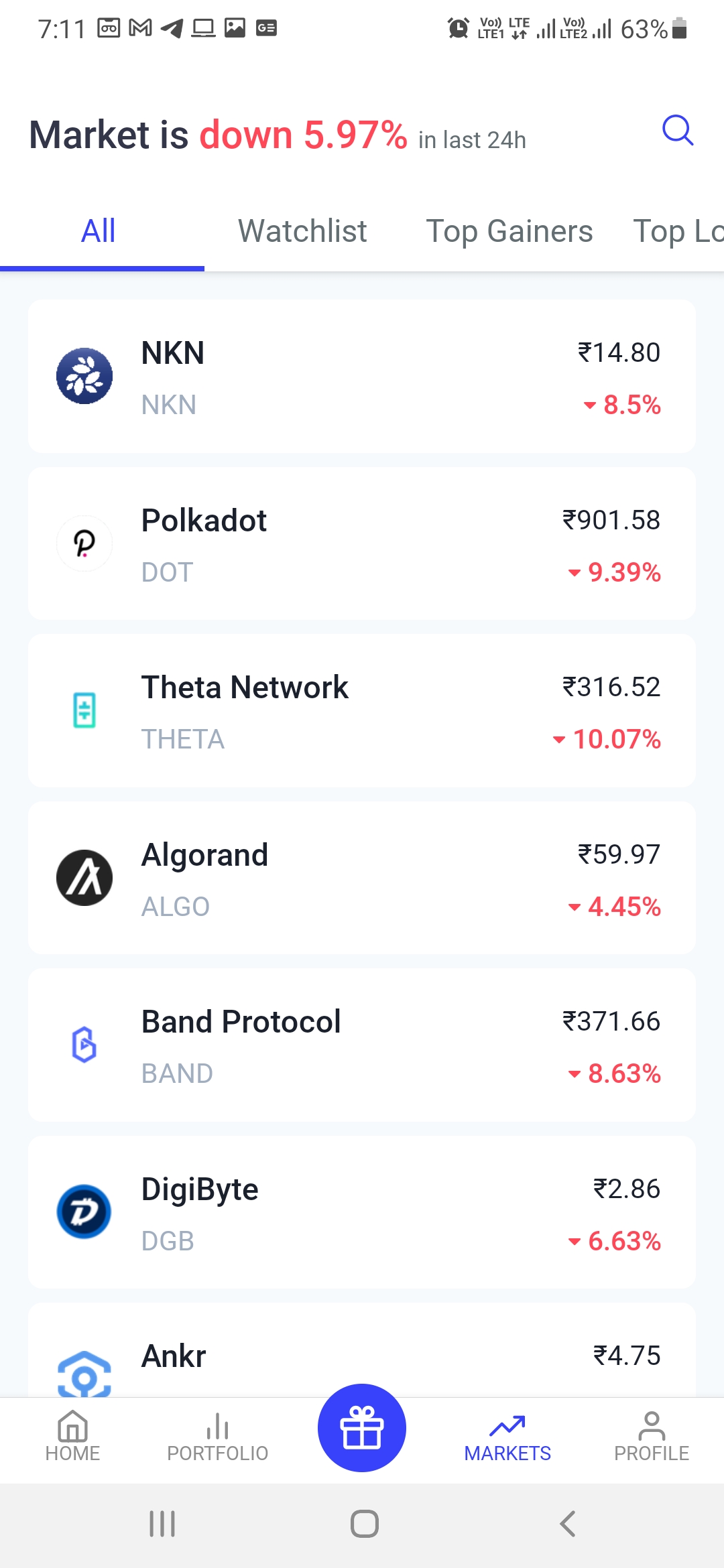724x1568 pixels.
Task: Select Markets in bottom navigation
Action: click(507, 1437)
